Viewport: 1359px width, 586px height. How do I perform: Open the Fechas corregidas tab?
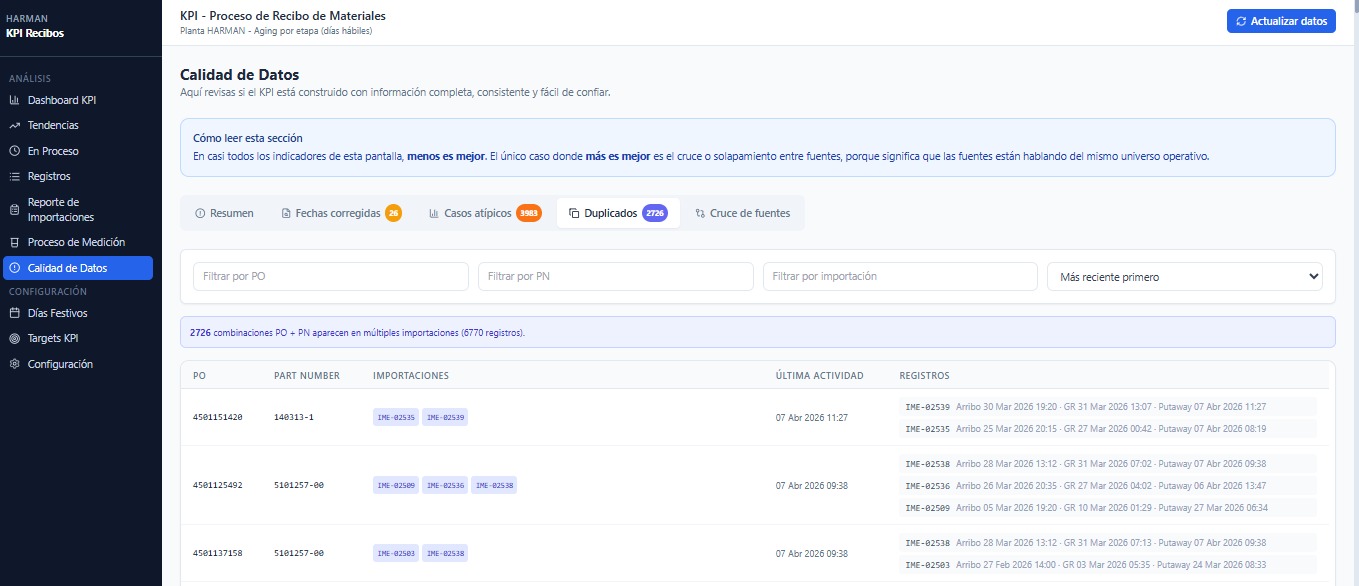(339, 212)
